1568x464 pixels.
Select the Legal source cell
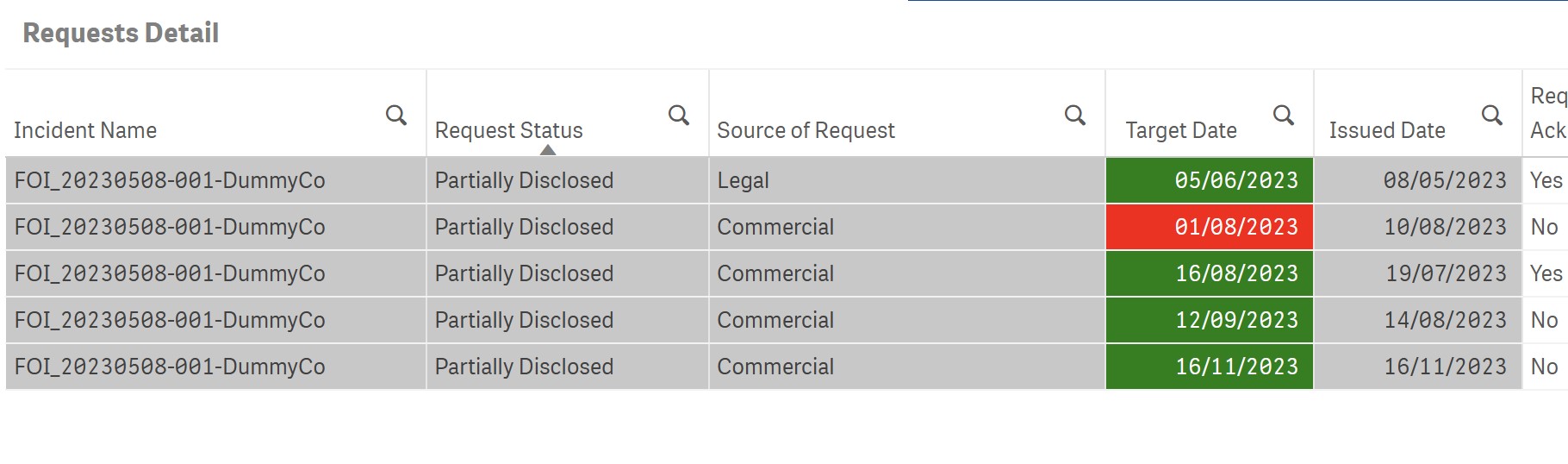pos(743,180)
